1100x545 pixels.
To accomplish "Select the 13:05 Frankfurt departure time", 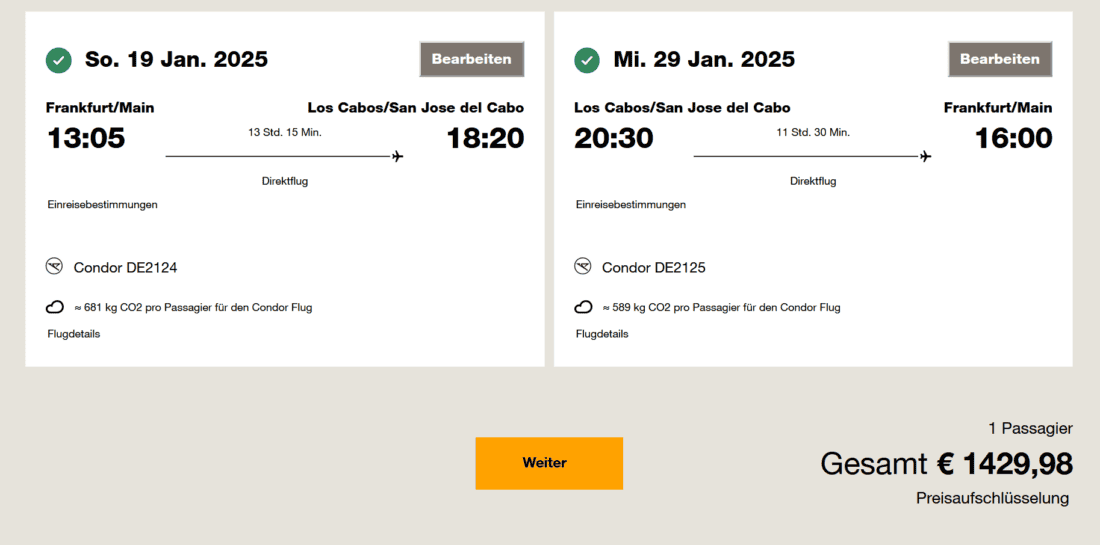I will click(x=86, y=138).
